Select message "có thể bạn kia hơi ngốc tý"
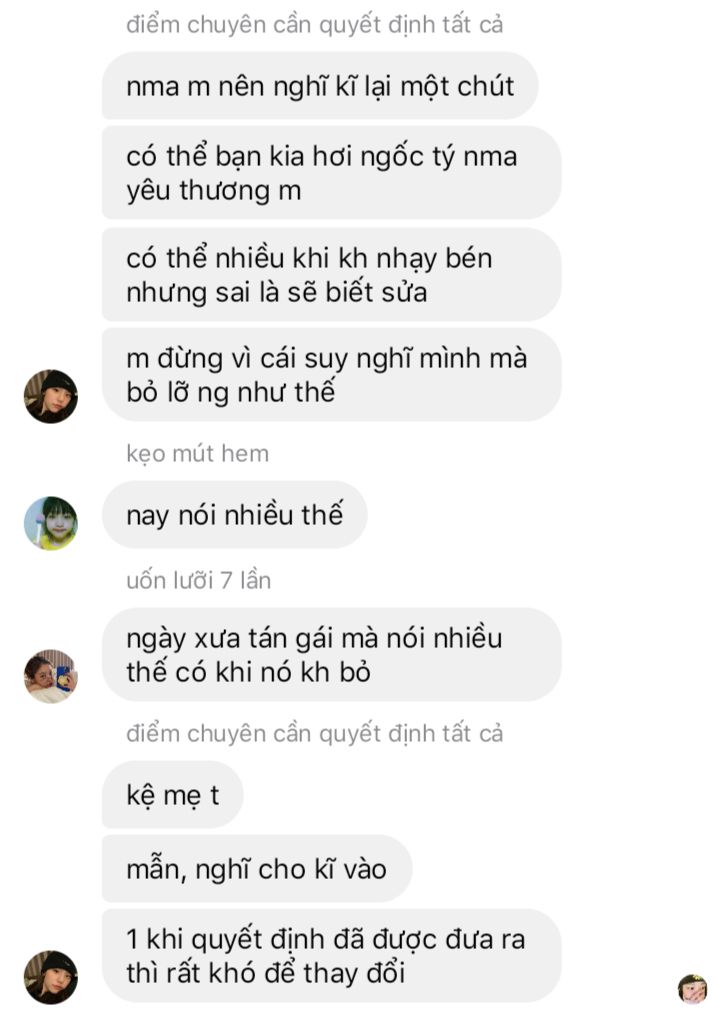The image size is (713, 1035). click(331, 173)
